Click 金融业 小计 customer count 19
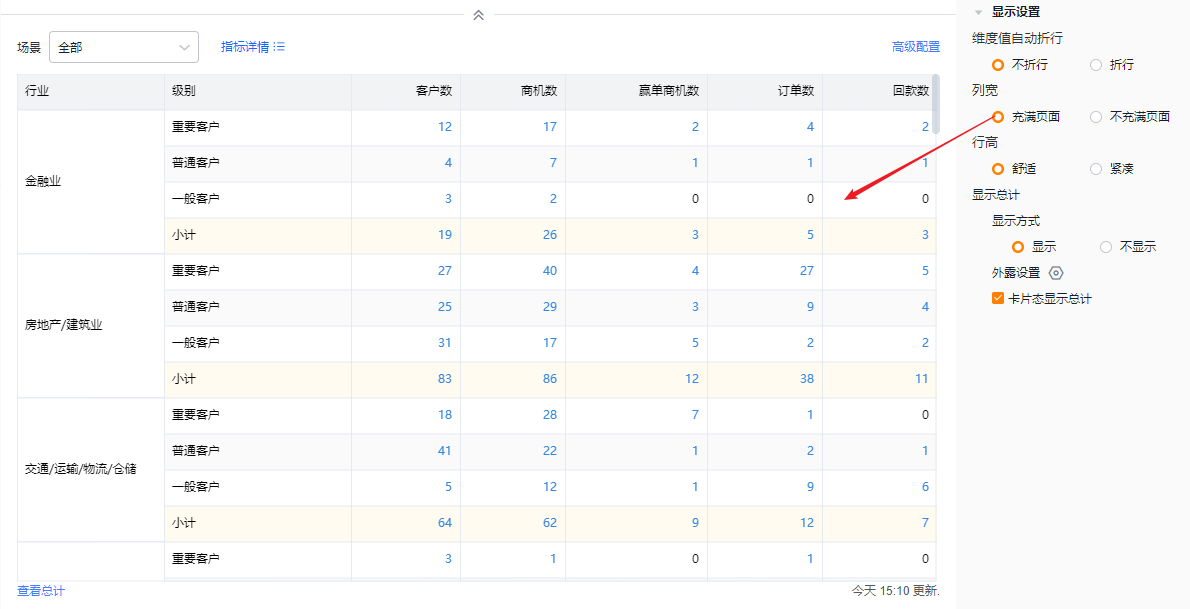The height and width of the screenshot is (609, 1190). pos(445,235)
